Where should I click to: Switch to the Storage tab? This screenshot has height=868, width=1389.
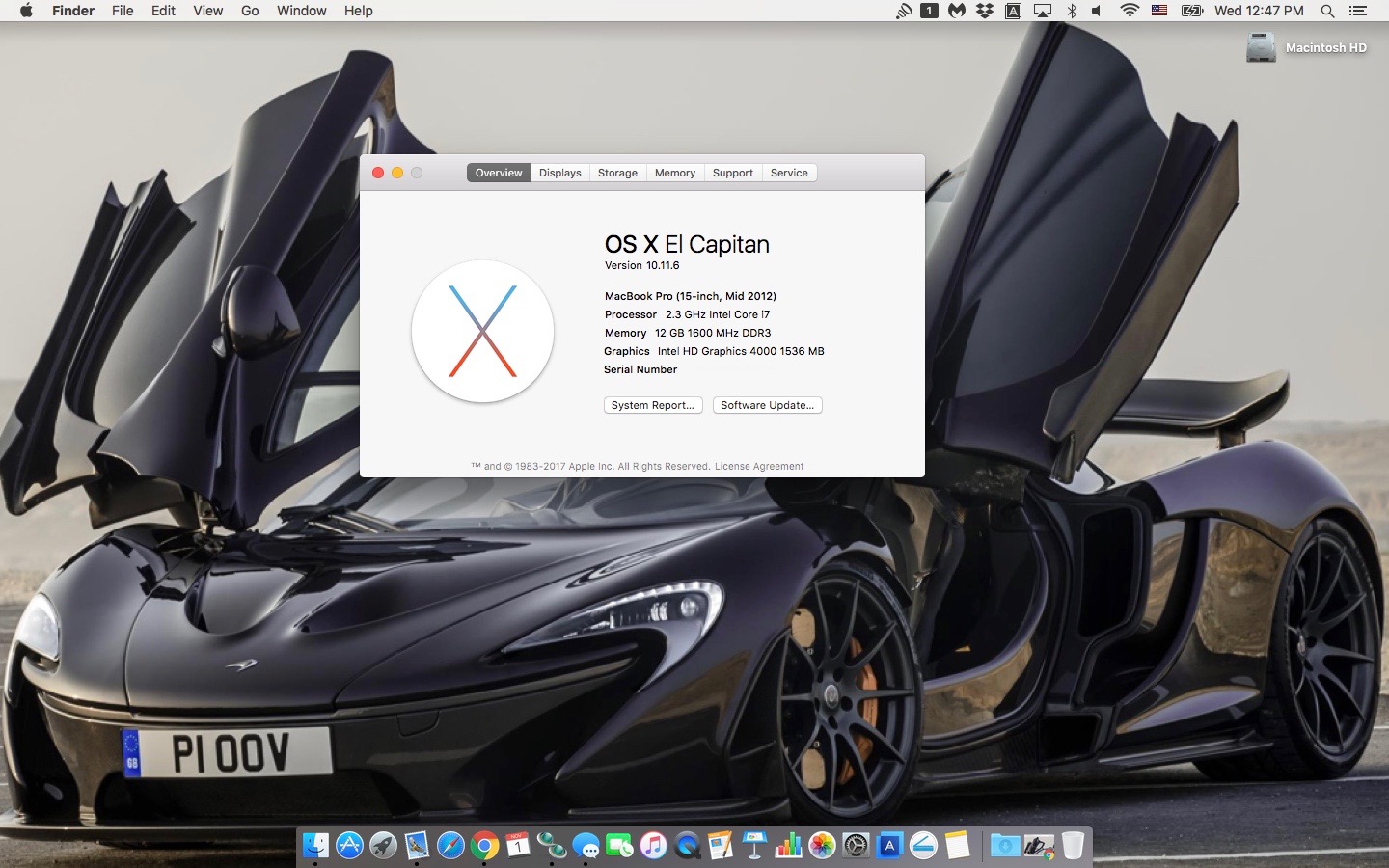click(617, 173)
